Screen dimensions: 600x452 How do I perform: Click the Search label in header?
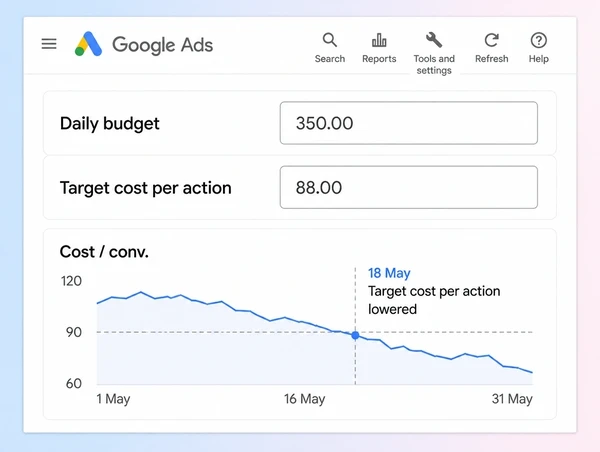[x=330, y=59]
